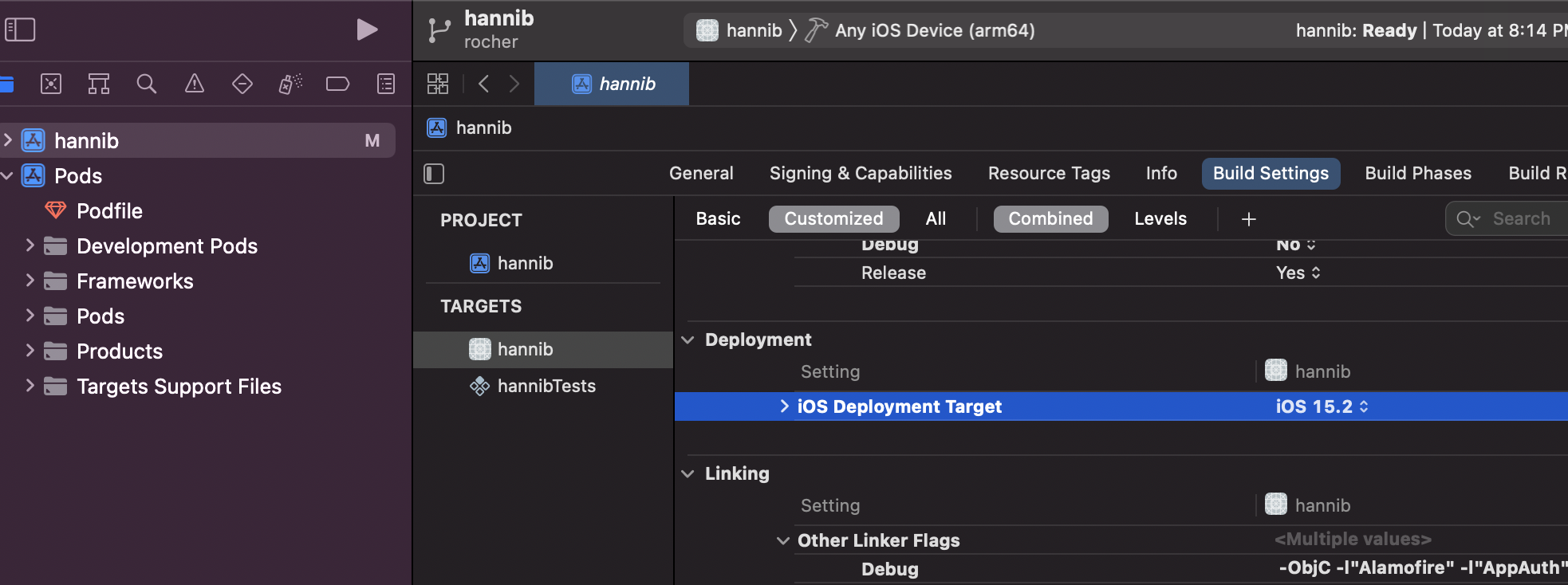1568x585 pixels.
Task: Change the Release value Yes popup
Action: [x=1298, y=273]
